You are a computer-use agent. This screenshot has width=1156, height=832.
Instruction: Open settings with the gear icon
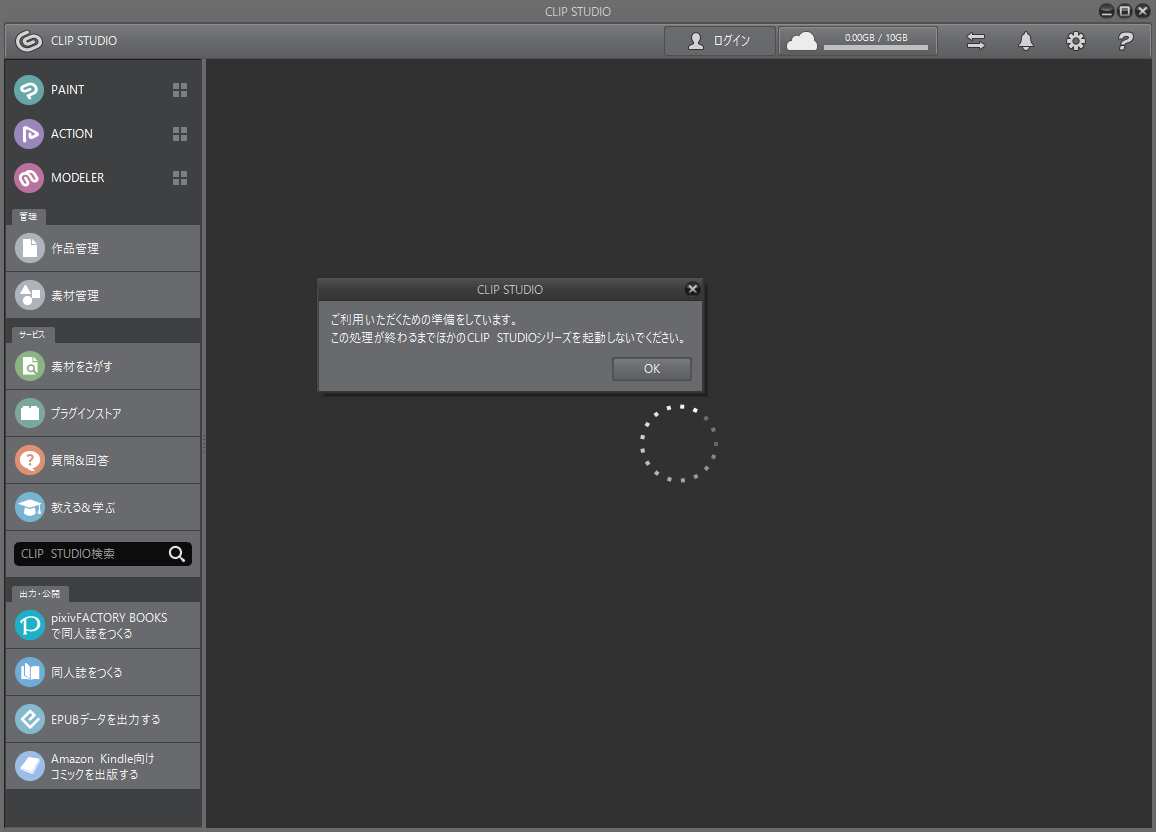pyautogui.click(x=1075, y=41)
